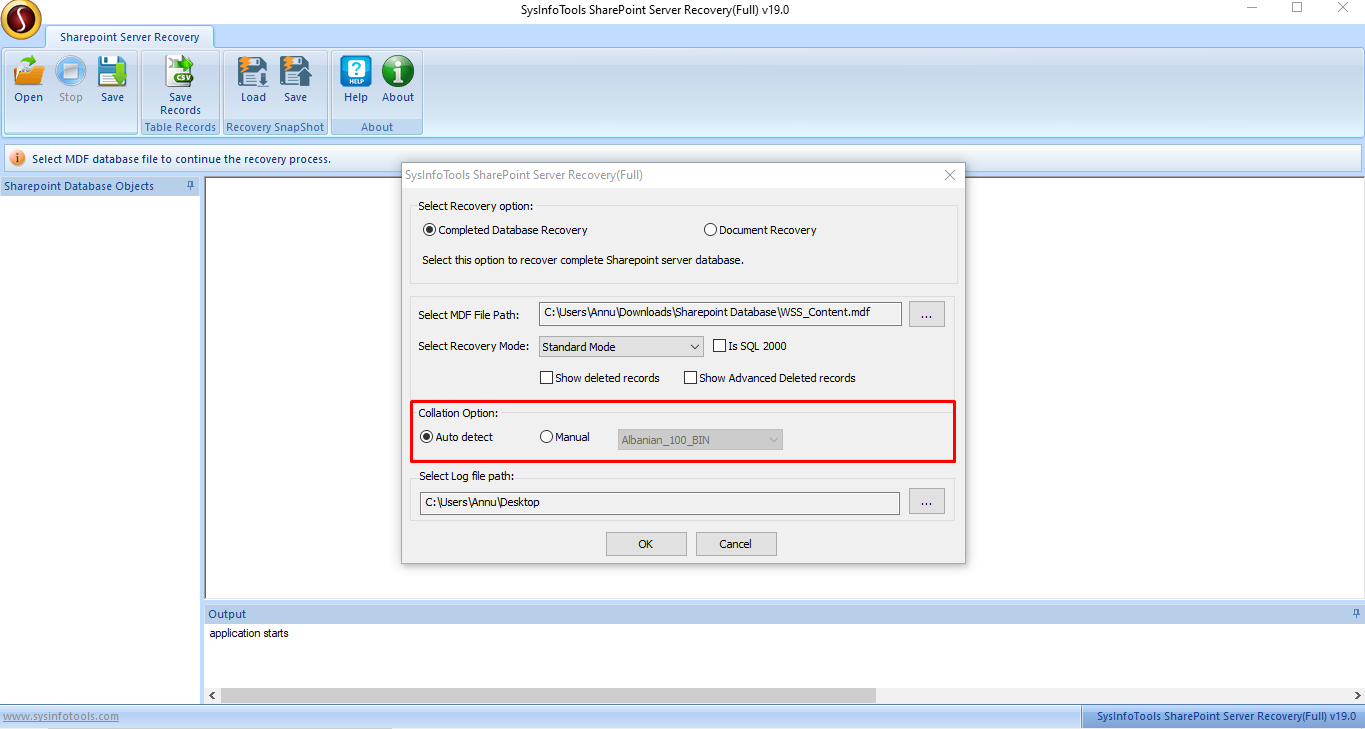This screenshot has height=729, width=1365.
Task: Maximize the application window
Action: [1297, 9]
